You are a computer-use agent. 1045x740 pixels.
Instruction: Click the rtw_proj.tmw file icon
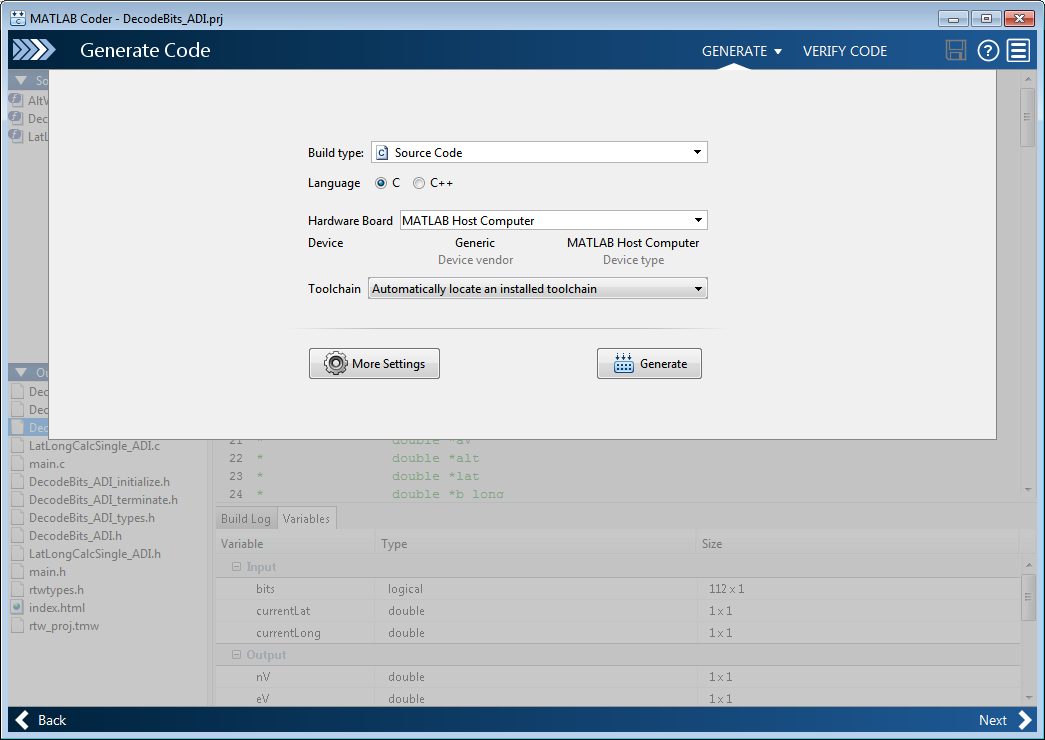(x=17, y=625)
